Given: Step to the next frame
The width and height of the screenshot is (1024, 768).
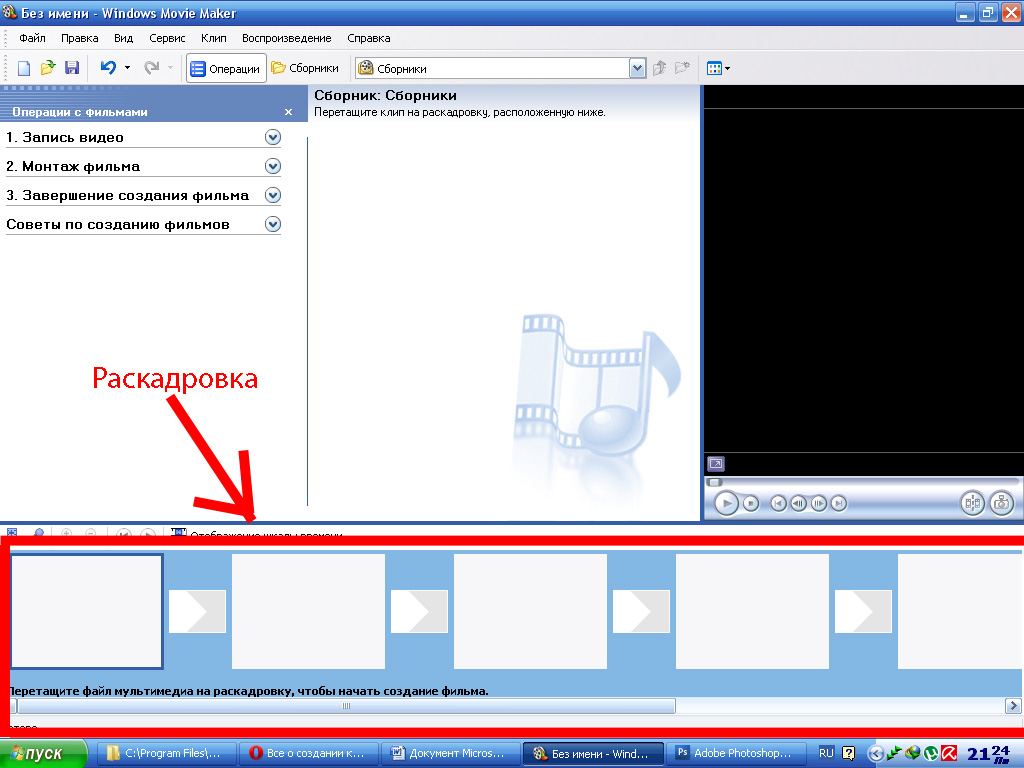Looking at the screenshot, I should pyautogui.click(x=818, y=504).
